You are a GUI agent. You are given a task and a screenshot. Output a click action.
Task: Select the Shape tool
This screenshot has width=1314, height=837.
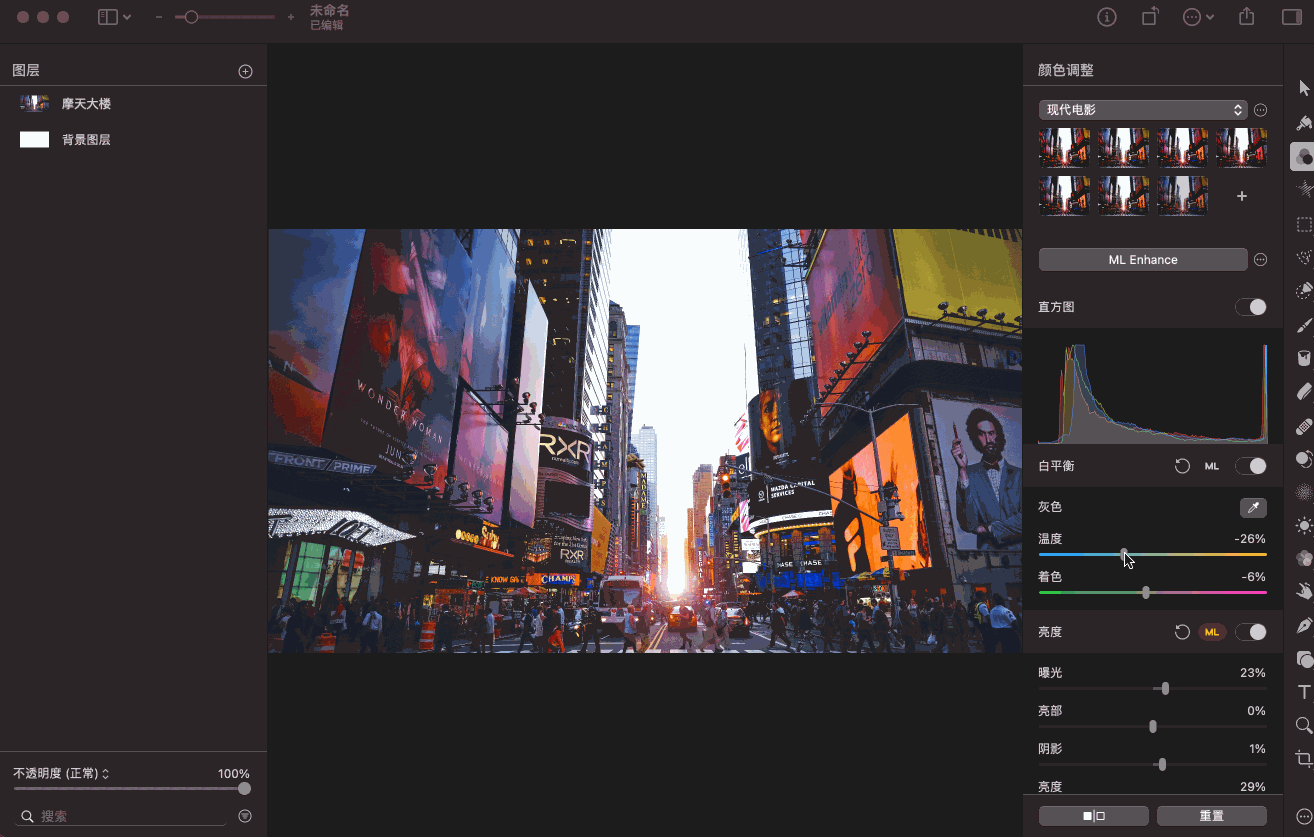pyautogui.click(x=1304, y=659)
